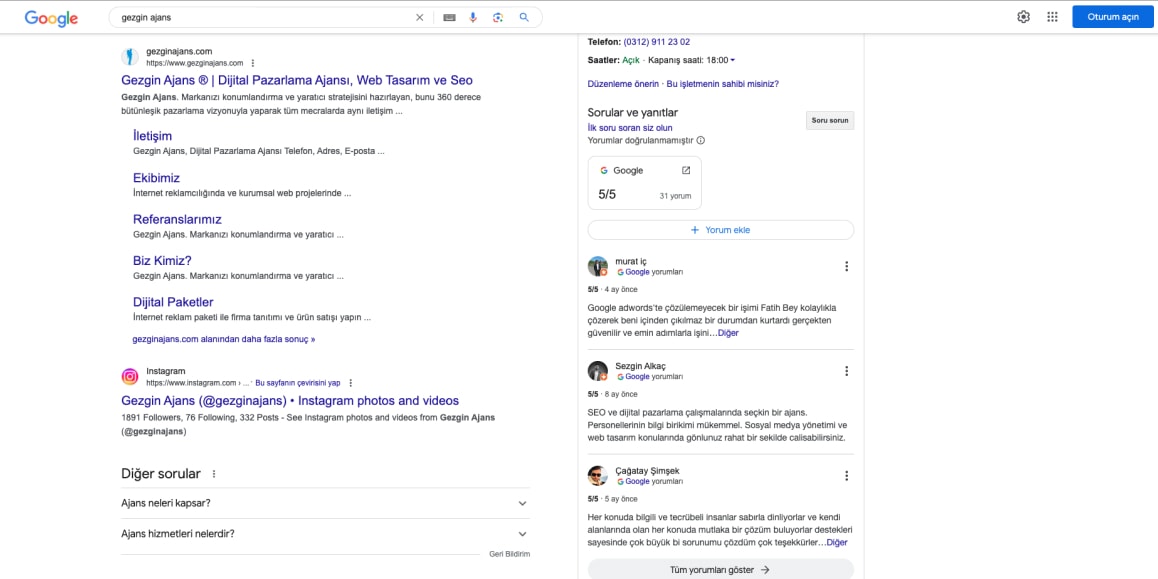Screen dimensions: 1158x579
Task: Open the İletişim sitelink
Action: (x=152, y=136)
